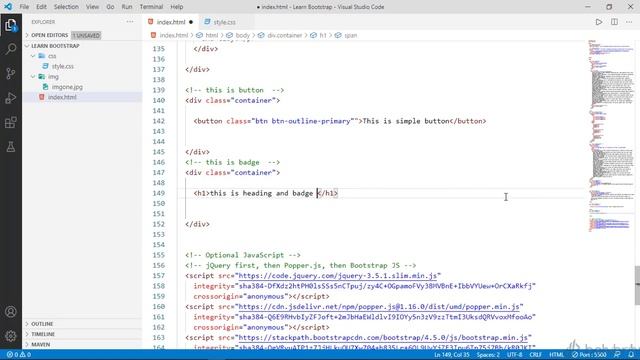The image size is (640, 360).
Task: Expand the Timeline section
Action: [x=43, y=334]
